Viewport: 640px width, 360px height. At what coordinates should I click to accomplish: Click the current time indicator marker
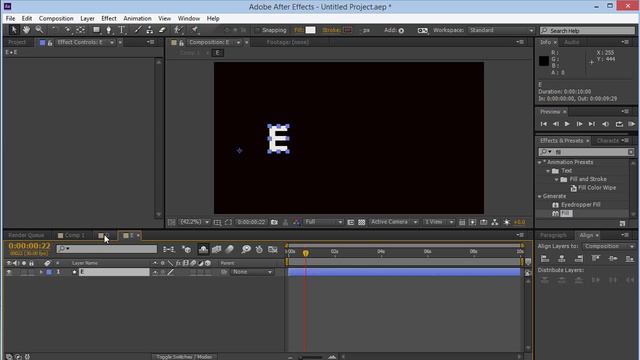coord(306,253)
